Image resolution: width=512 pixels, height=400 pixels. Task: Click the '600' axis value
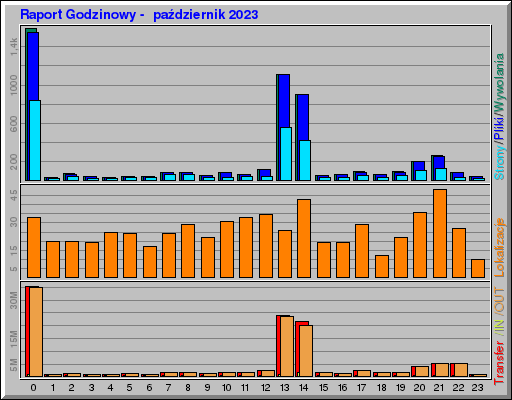[14, 124]
